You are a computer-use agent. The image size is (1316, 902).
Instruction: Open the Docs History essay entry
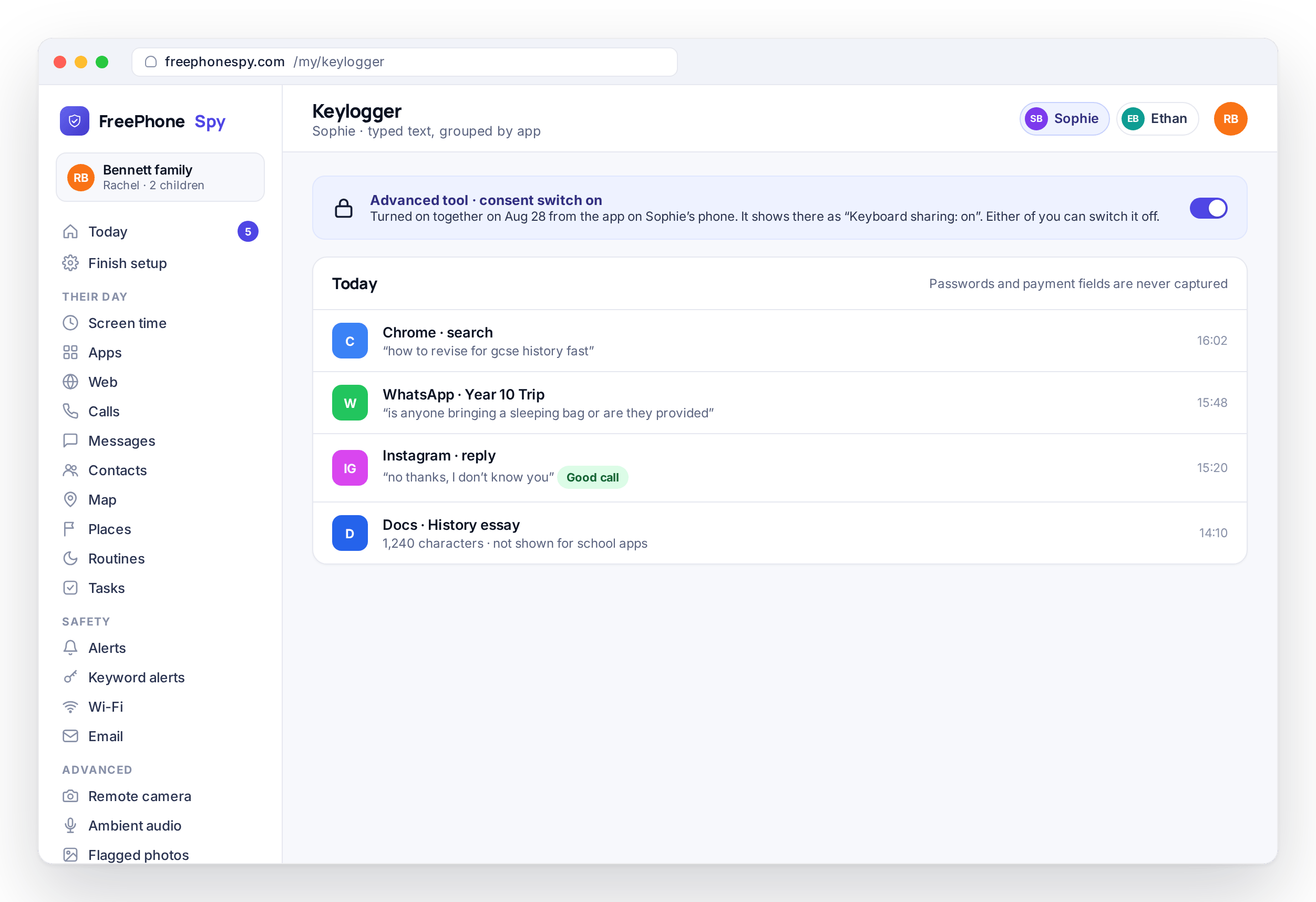tap(779, 534)
